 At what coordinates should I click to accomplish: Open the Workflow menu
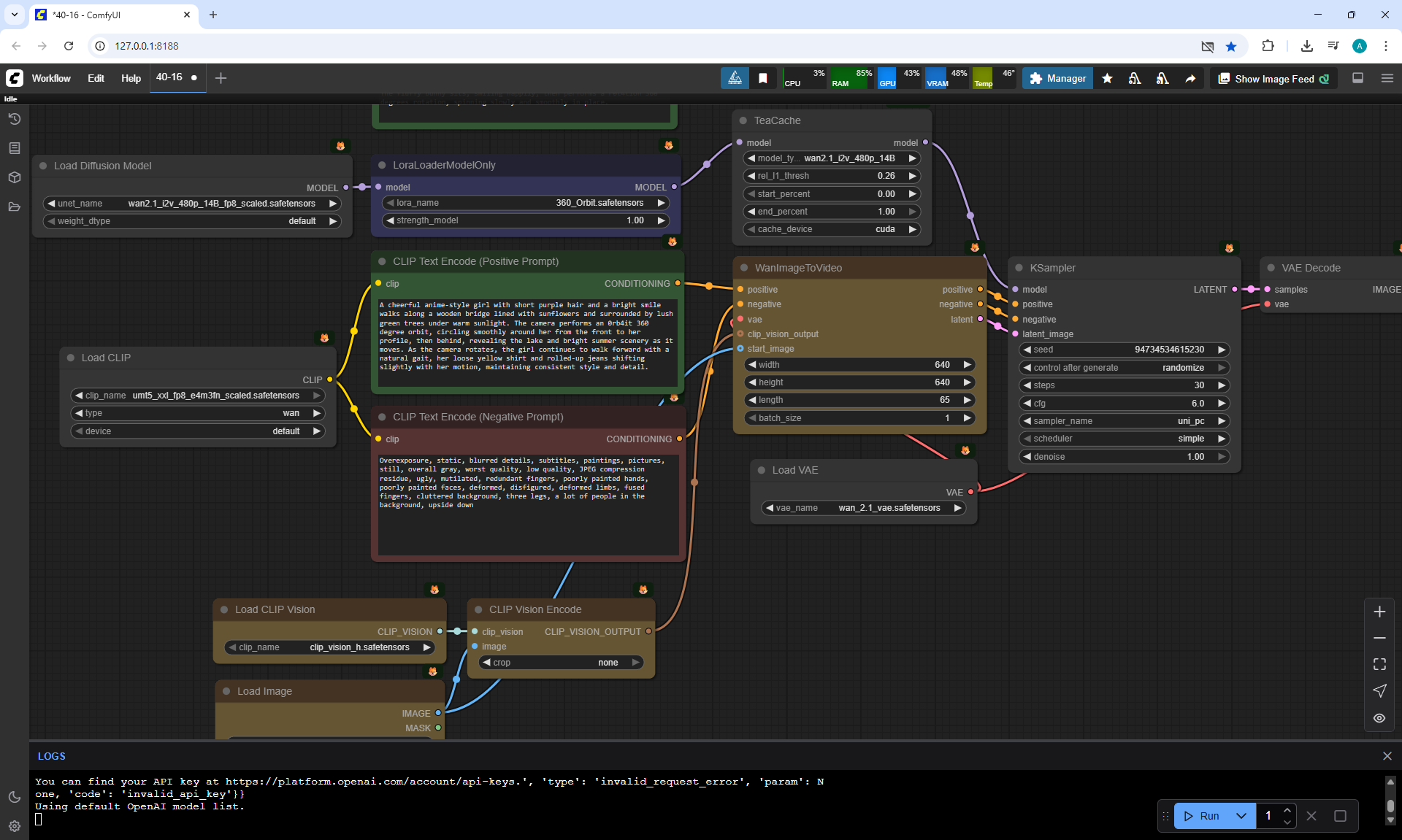click(x=51, y=78)
